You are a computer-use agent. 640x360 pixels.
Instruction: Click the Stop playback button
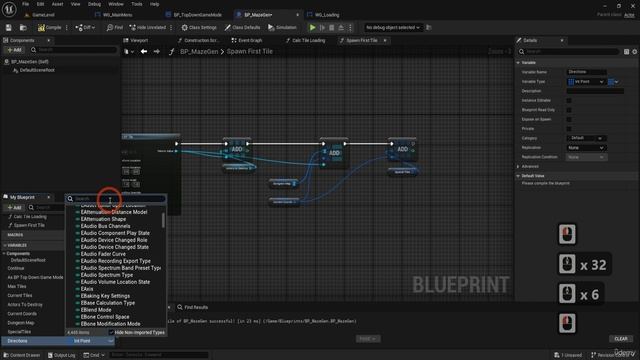[331, 27]
